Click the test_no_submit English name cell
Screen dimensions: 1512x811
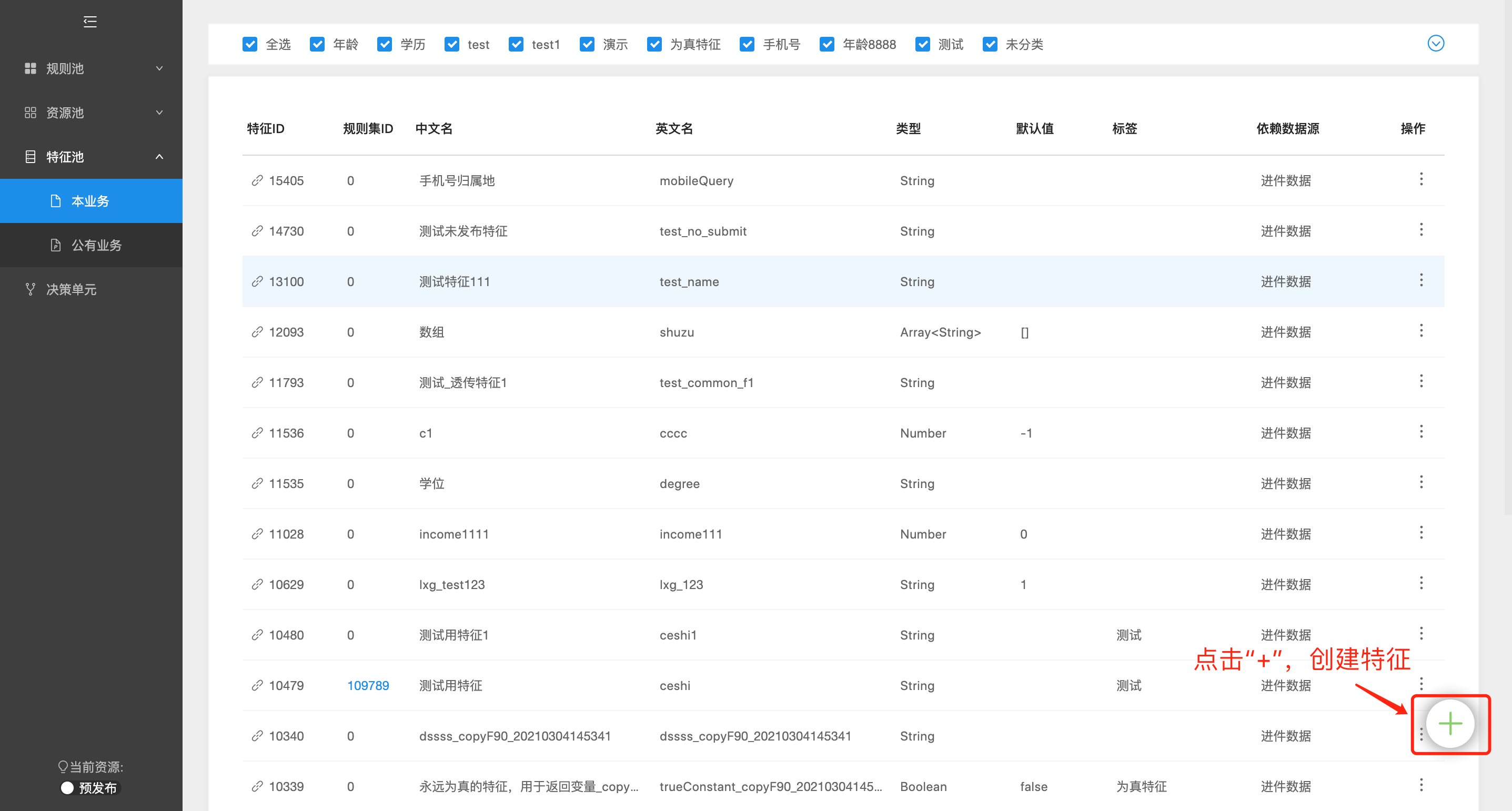(x=703, y=231)
